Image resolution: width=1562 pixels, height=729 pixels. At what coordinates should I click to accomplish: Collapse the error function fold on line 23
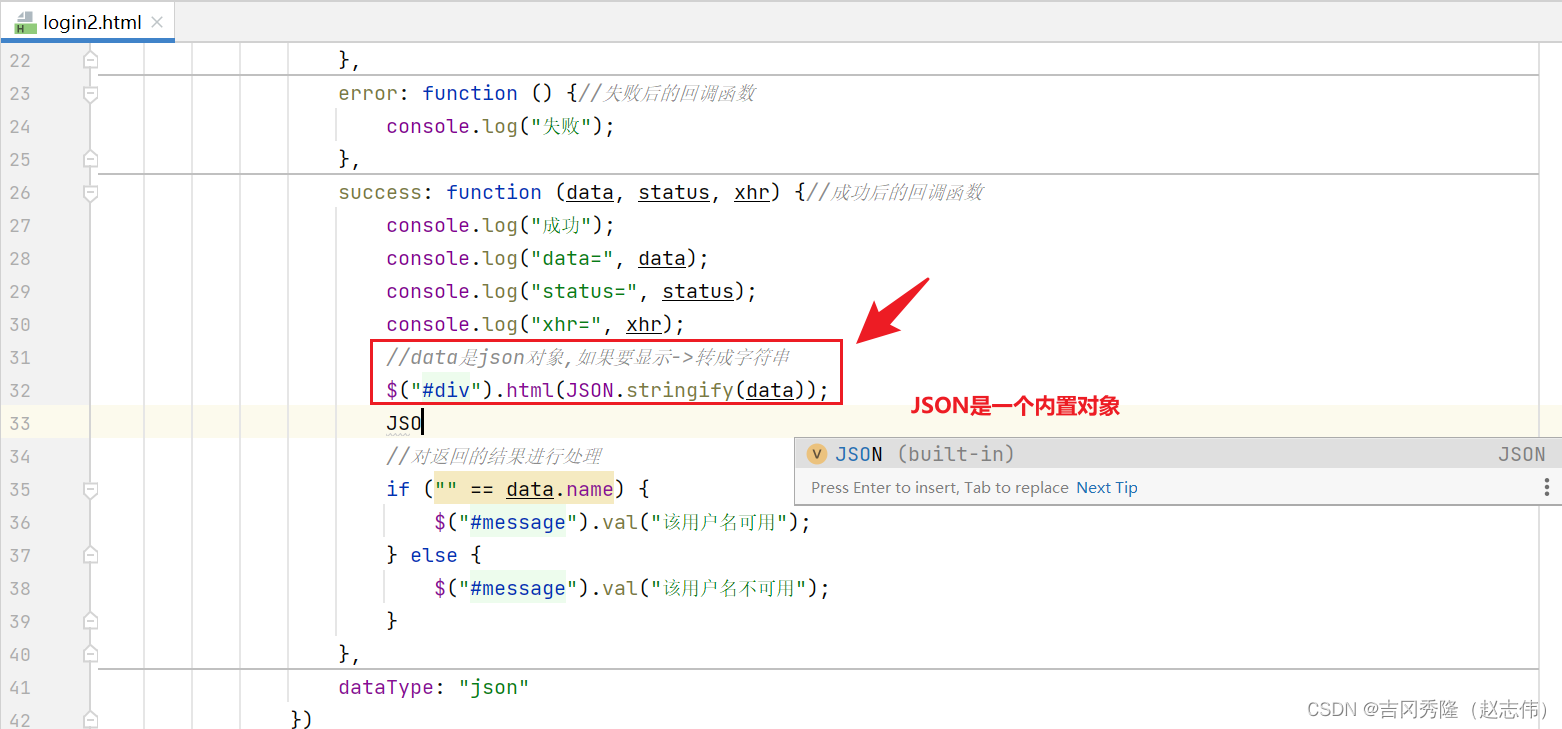(91, 94)
